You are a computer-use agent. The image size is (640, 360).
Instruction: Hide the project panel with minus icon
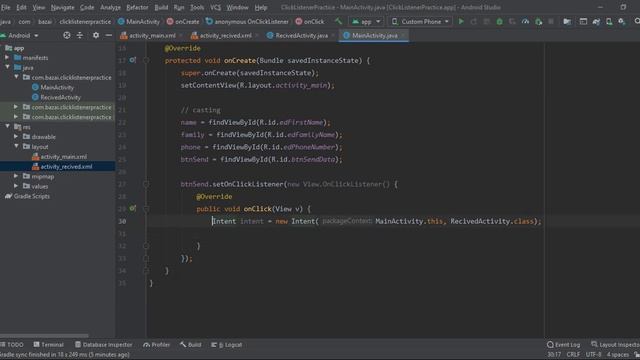click(x=109, y=36)
